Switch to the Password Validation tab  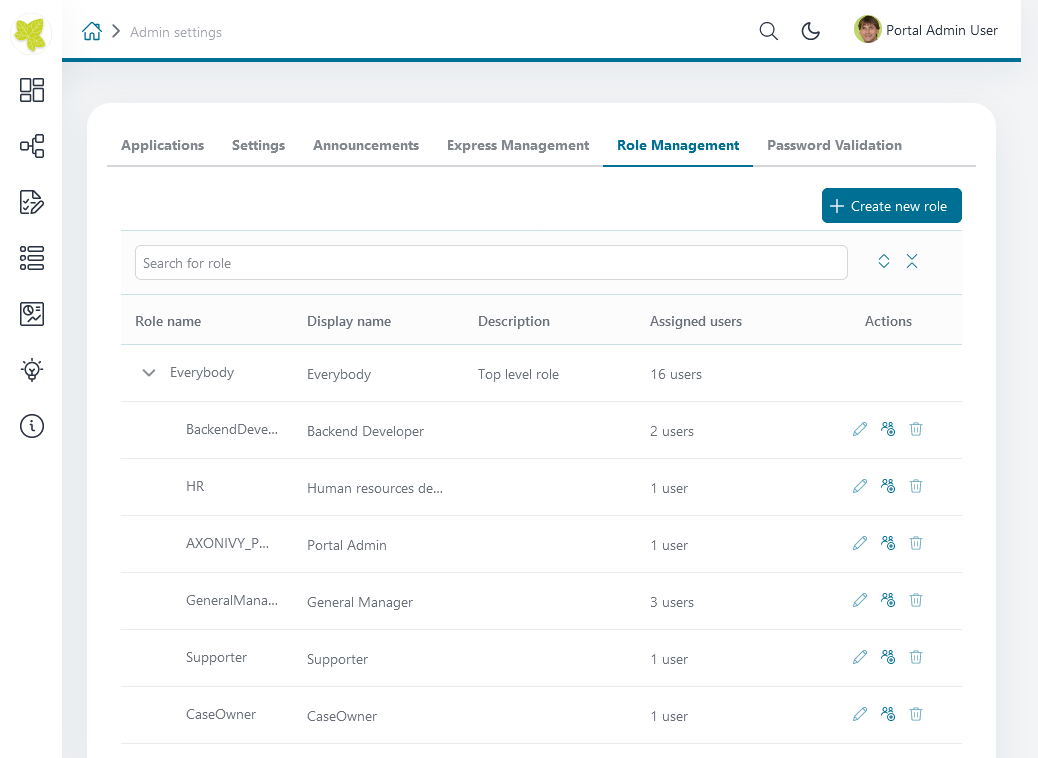coord(834,145)
